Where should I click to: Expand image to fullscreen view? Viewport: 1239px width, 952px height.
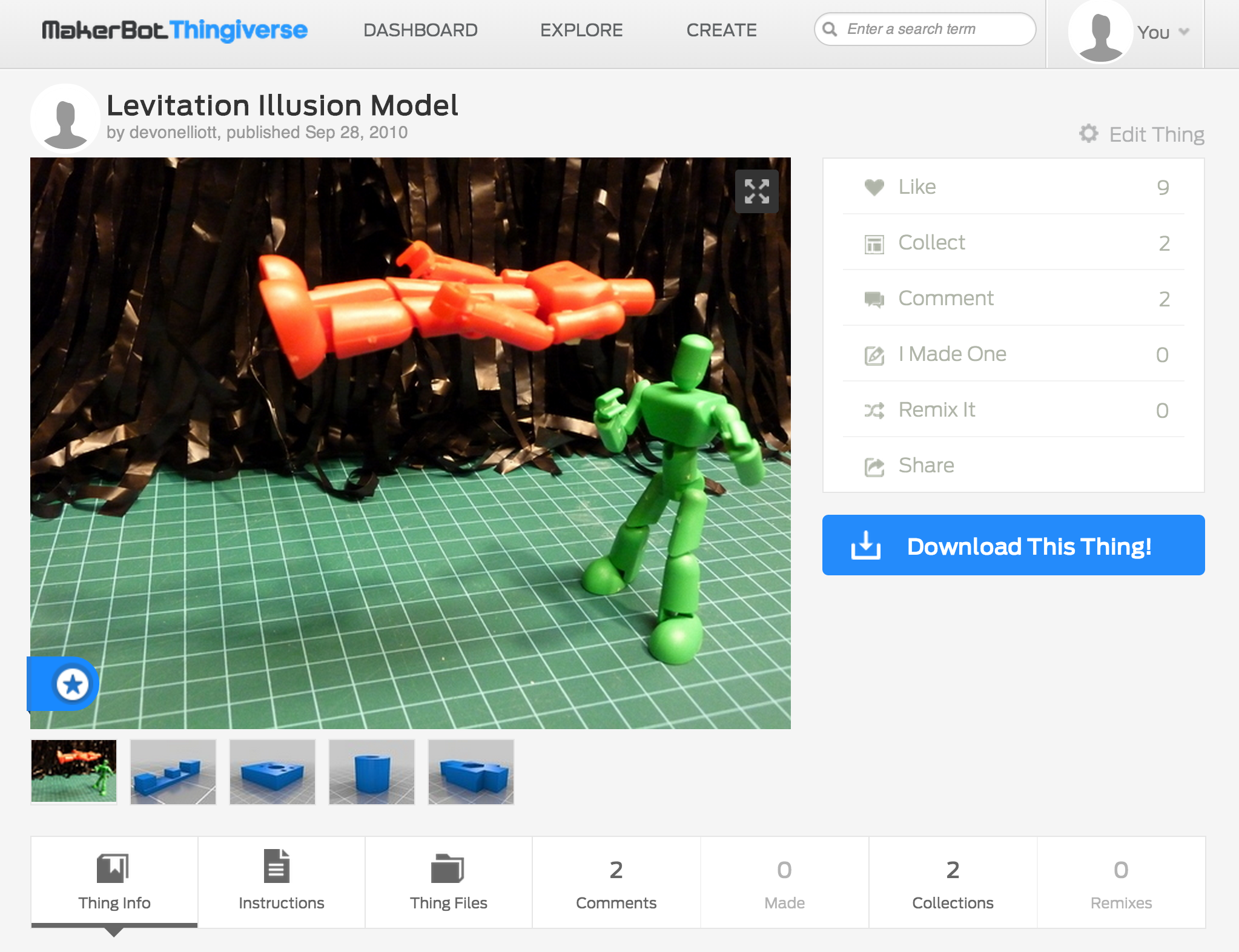tap(756, 191)
